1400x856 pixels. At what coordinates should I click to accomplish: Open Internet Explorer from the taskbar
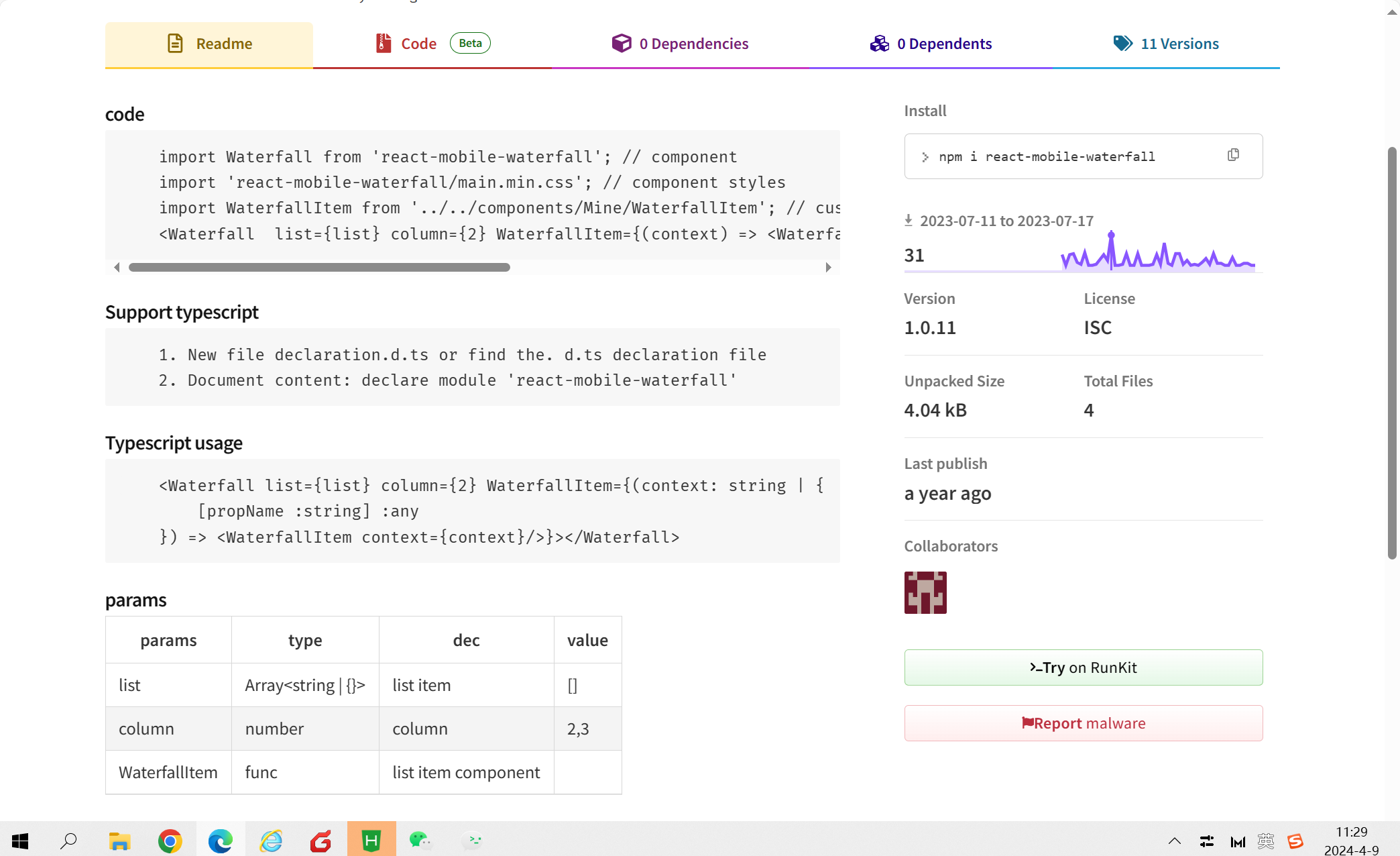271,841
